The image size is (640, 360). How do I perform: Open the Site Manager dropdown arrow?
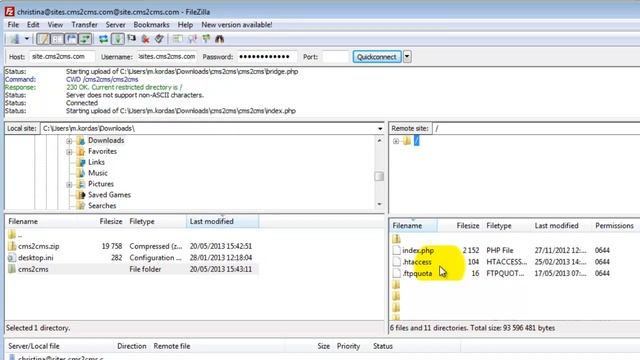[27, 39]
